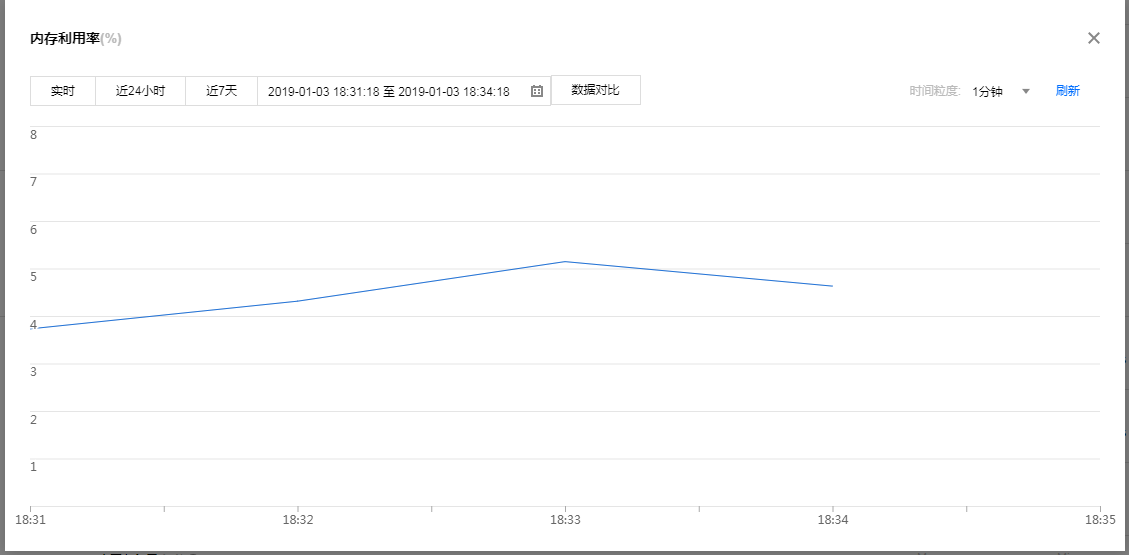Click the start date 2019-01-03 18:31:18
This screenshot has height=555, width=1129.
click(323, 91)
